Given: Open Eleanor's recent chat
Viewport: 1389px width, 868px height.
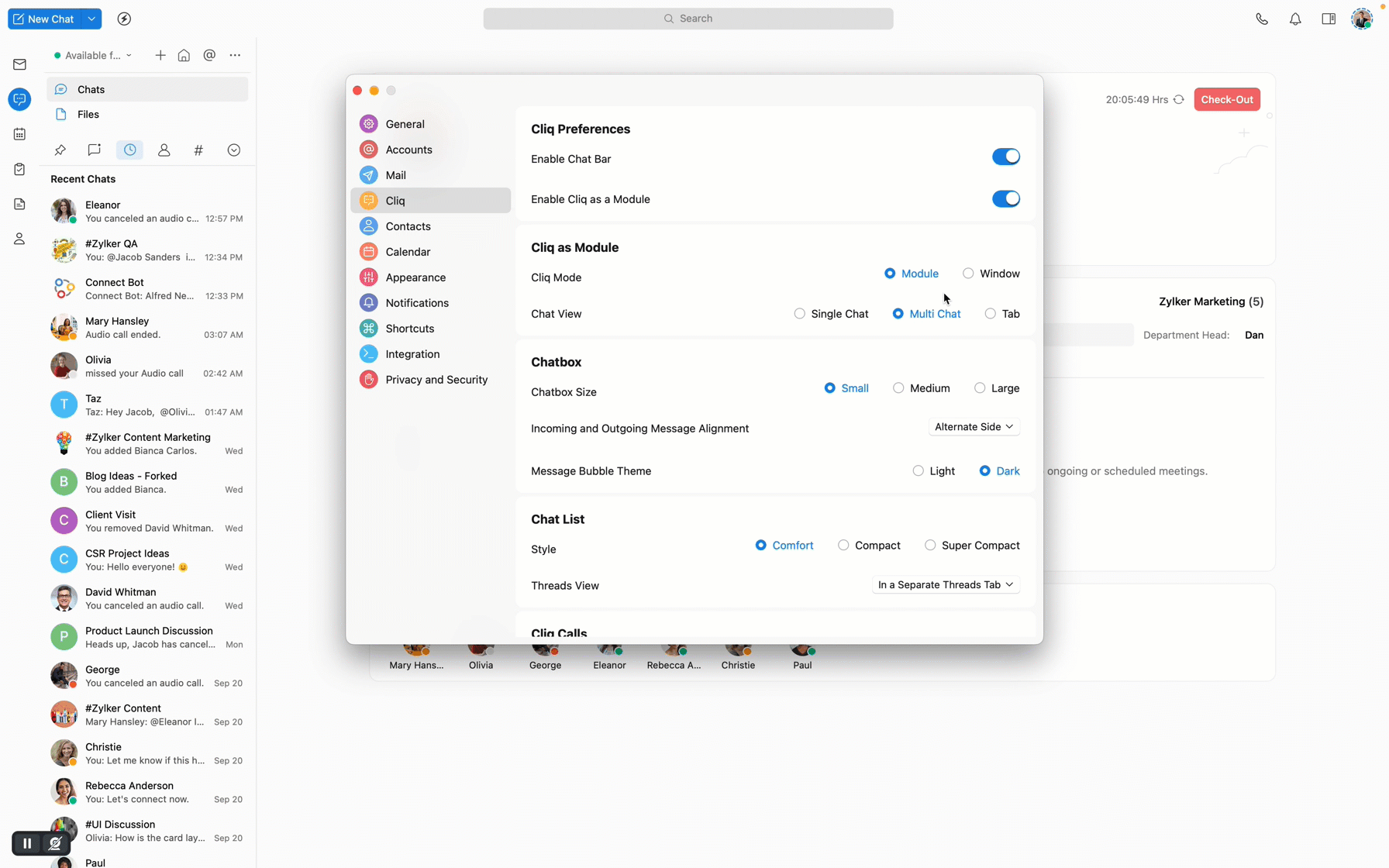Looking at the screenshot, I should 147,212.
